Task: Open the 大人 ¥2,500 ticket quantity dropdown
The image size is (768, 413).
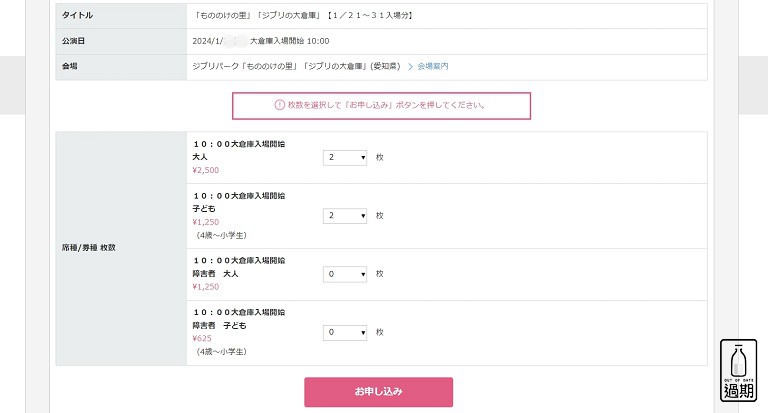Action: coord(345,157)
